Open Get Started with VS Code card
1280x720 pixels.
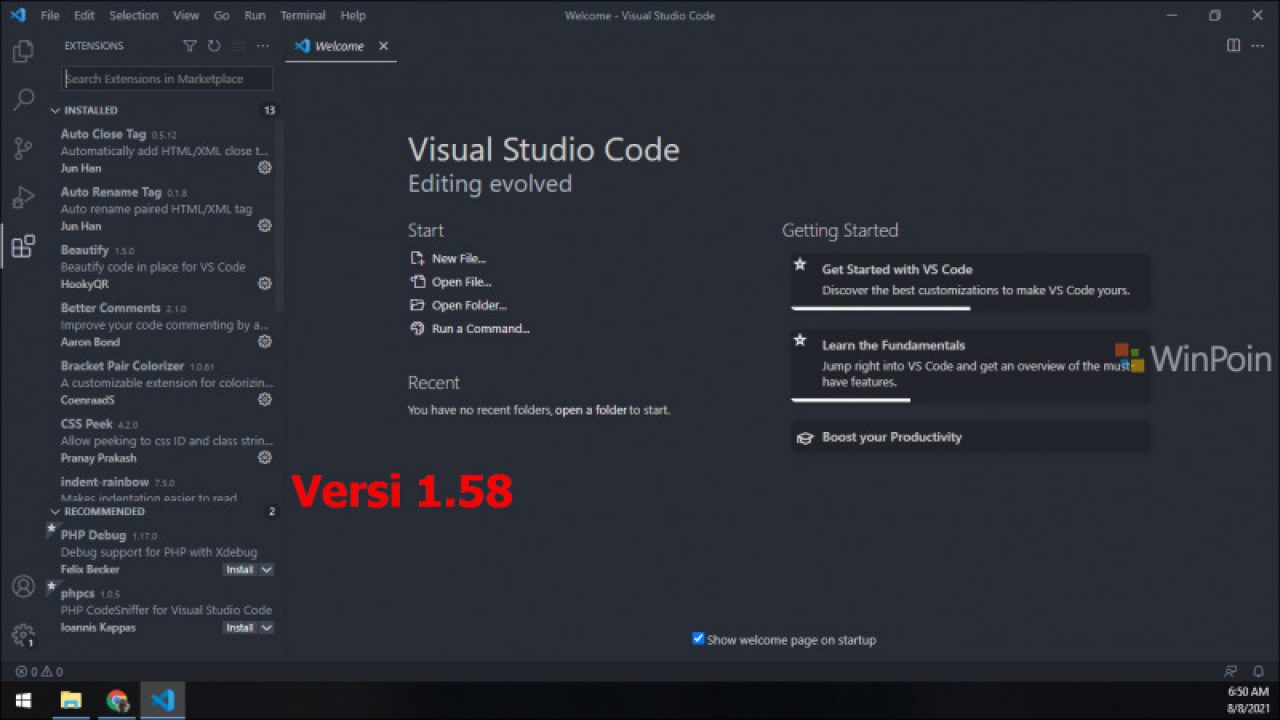tap(969, 281)
